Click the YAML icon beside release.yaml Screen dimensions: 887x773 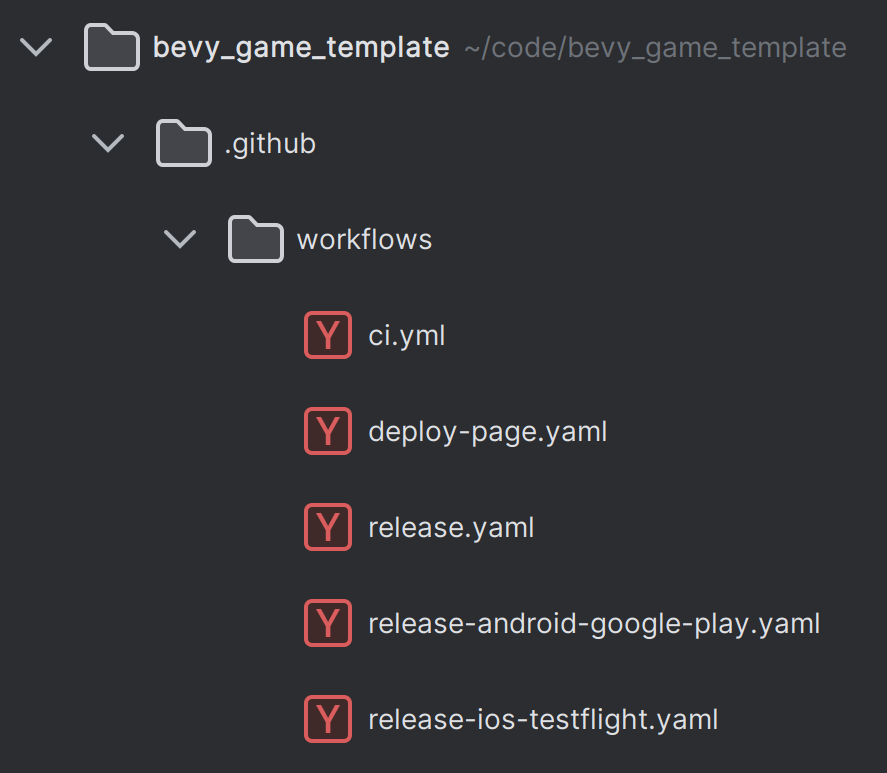coord(327,527)
